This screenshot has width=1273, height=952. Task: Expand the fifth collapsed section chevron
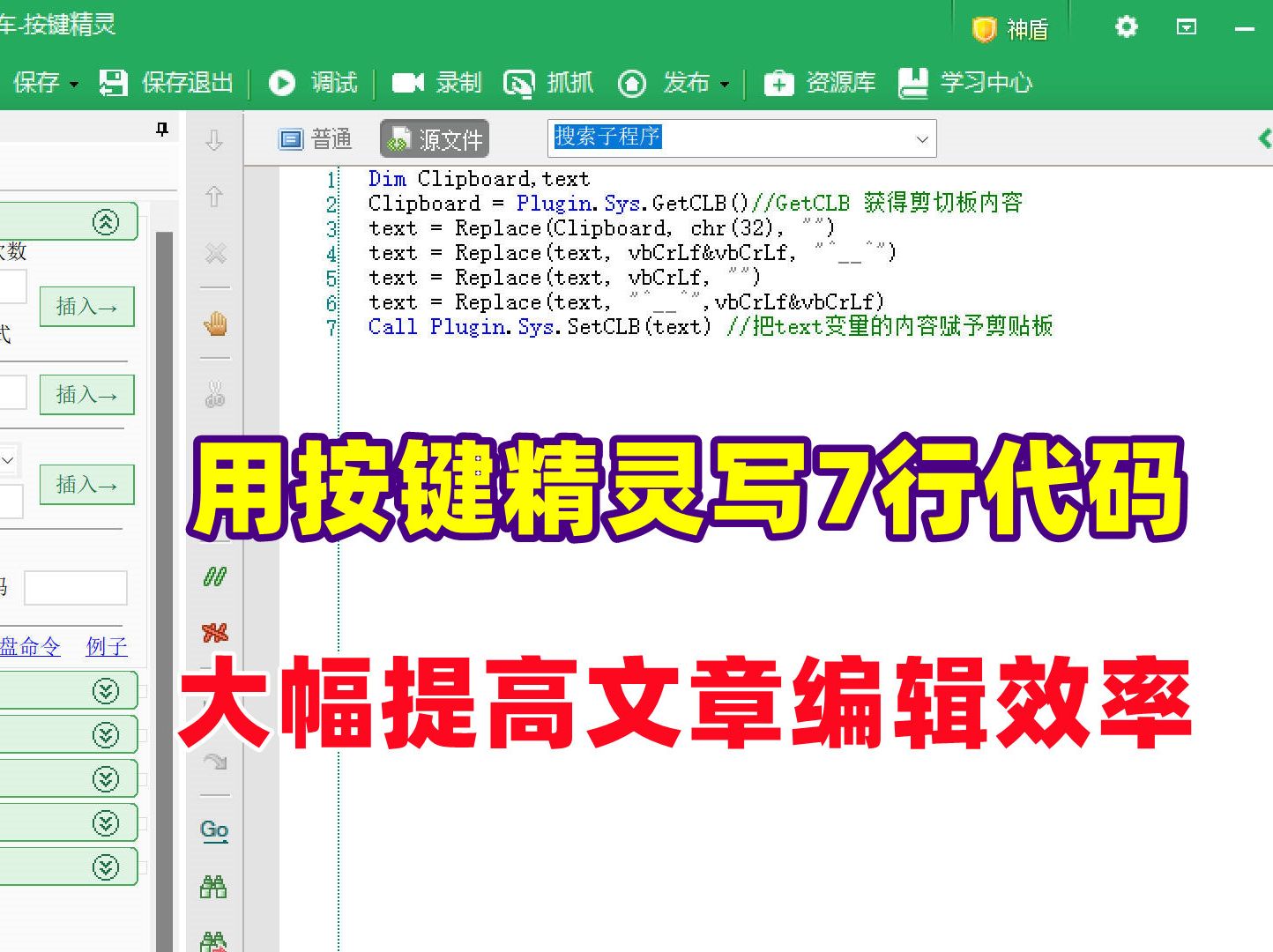coord(106,866)
